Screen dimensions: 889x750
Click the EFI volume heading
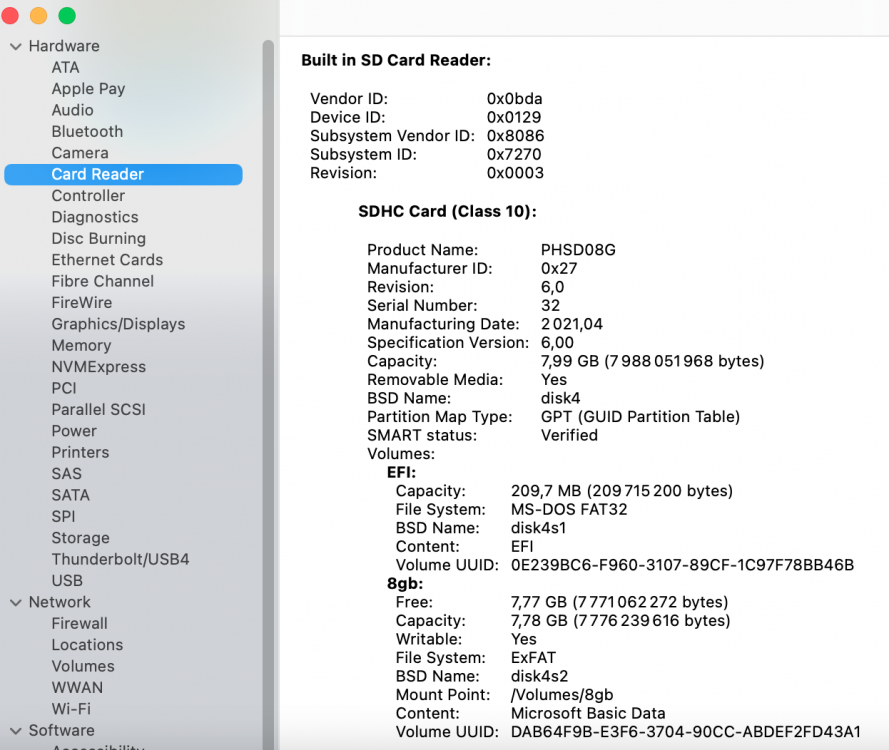[401, 472]
